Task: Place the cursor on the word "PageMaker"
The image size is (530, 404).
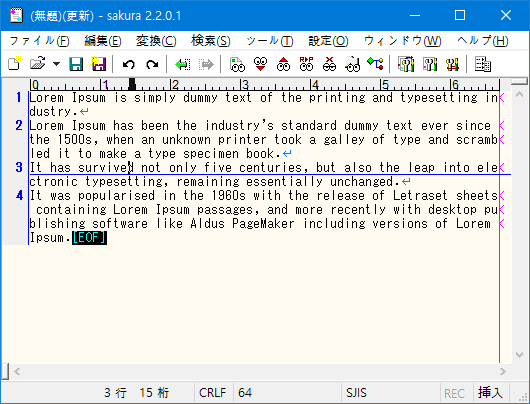Action: click(x=263, y=223)
